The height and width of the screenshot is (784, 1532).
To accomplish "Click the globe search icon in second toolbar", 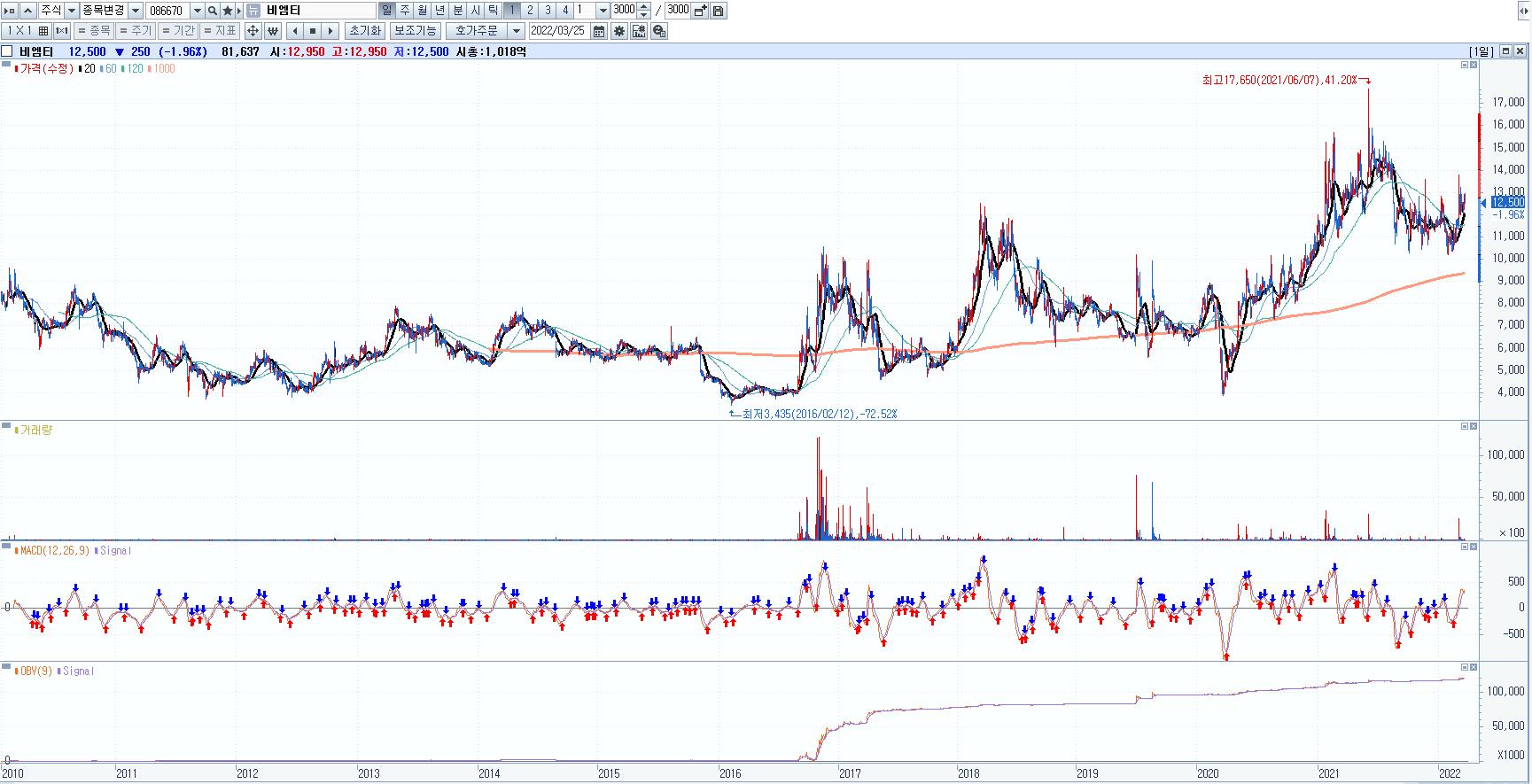I will [x=658, y=31].
